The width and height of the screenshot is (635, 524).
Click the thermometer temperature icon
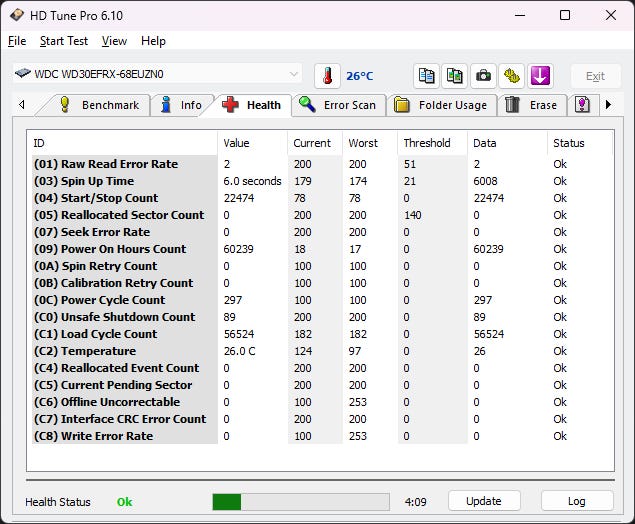click(327, 76)
